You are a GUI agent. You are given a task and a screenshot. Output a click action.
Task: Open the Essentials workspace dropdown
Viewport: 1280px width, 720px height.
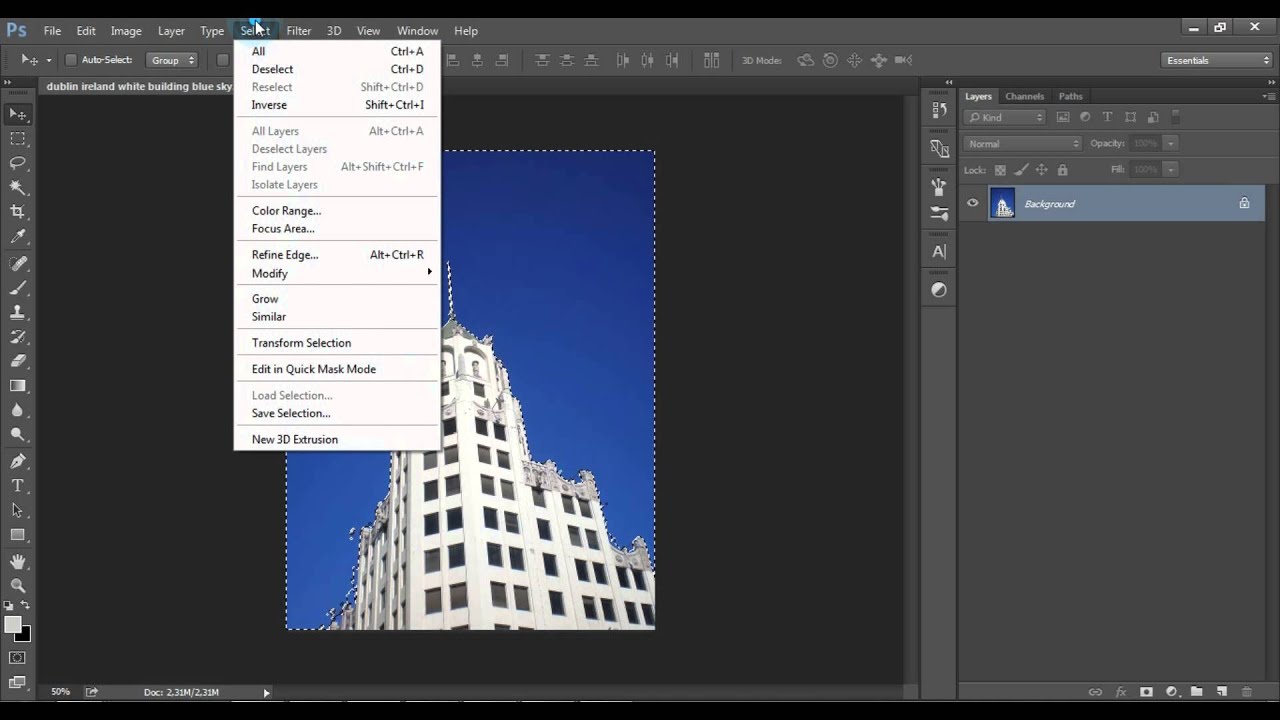coord(1218,60)
